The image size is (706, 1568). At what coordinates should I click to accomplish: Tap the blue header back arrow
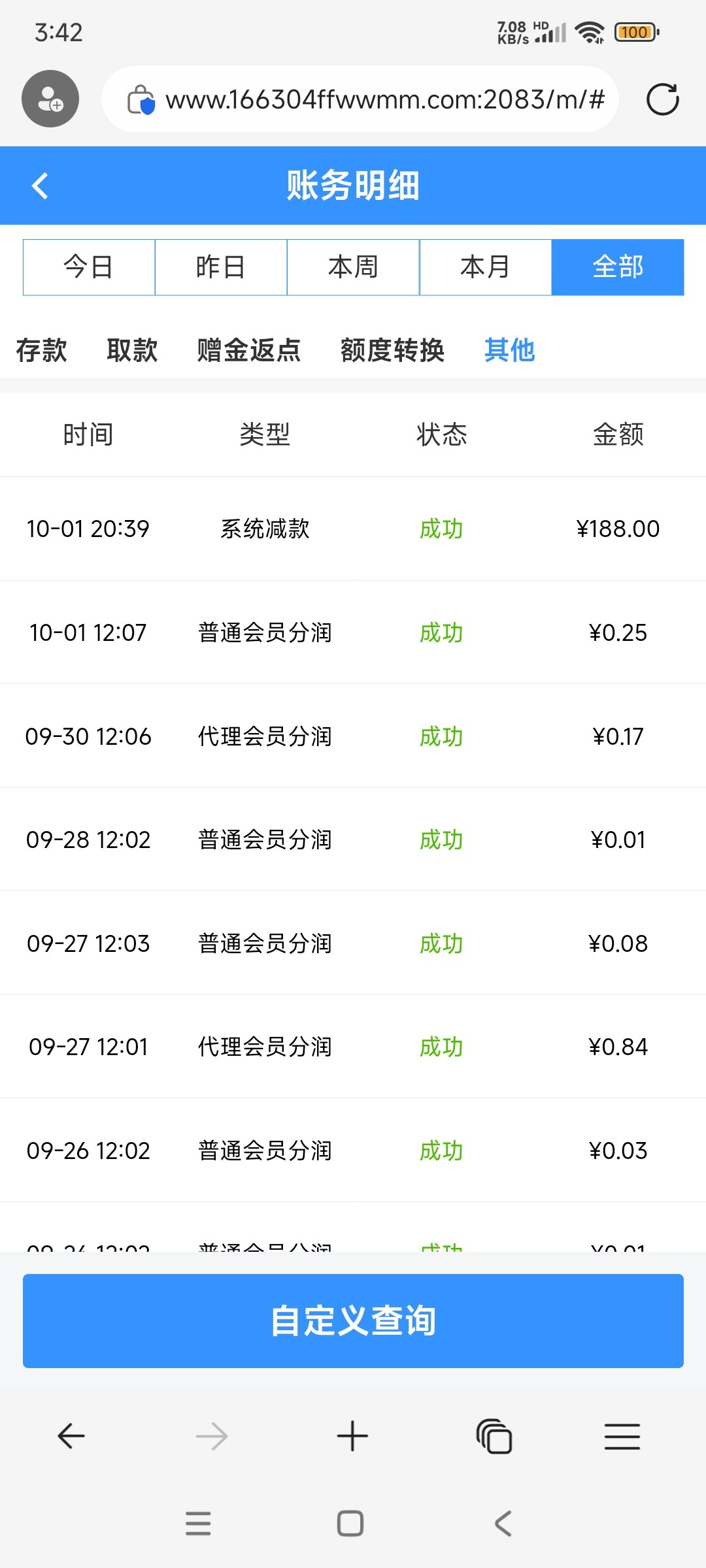(x=41, y=186)
